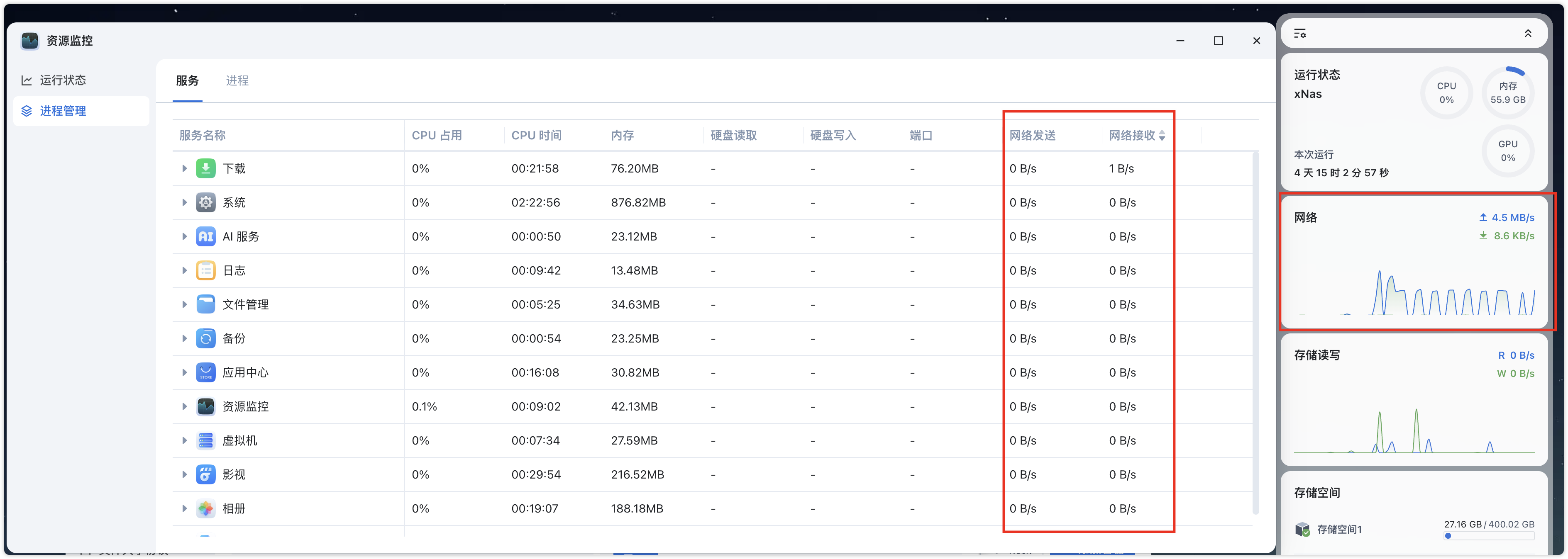Click the CPU 0% gauge
The height and width of the screenshot is (559, 1568).
click(x=1446, y=93)
